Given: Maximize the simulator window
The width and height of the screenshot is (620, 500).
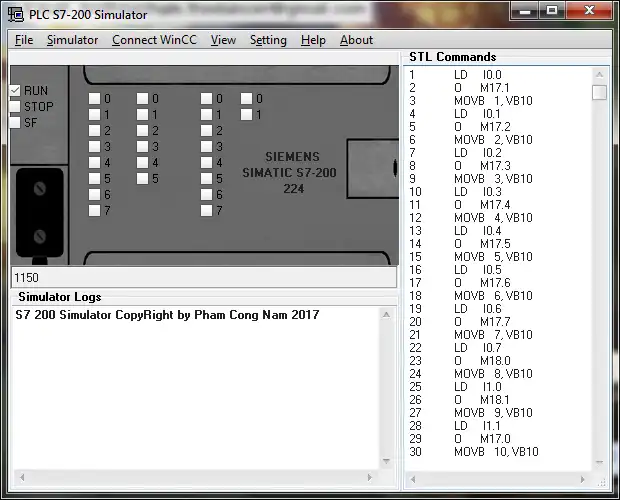Looking at the screenshot, I should tap(552, 11).
